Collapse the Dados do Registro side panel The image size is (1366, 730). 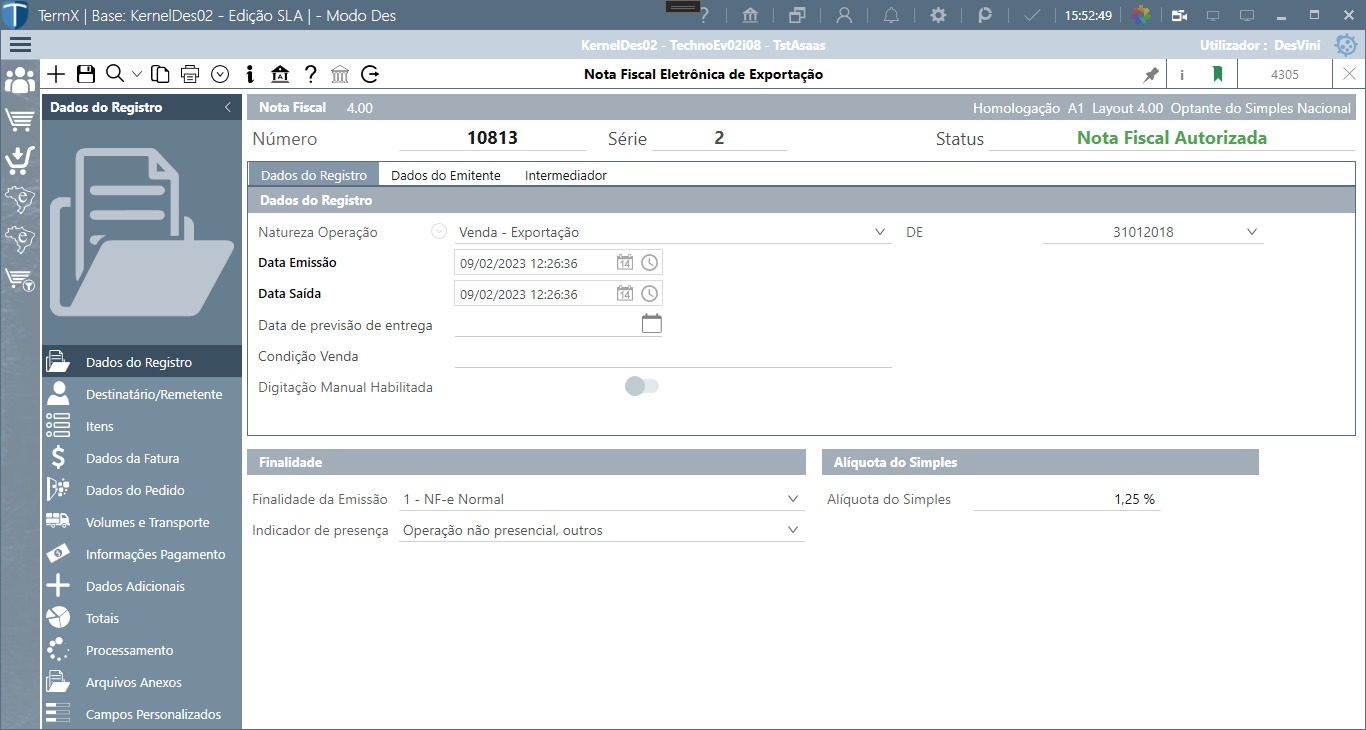pyautogui.click(x=227, y=107)
